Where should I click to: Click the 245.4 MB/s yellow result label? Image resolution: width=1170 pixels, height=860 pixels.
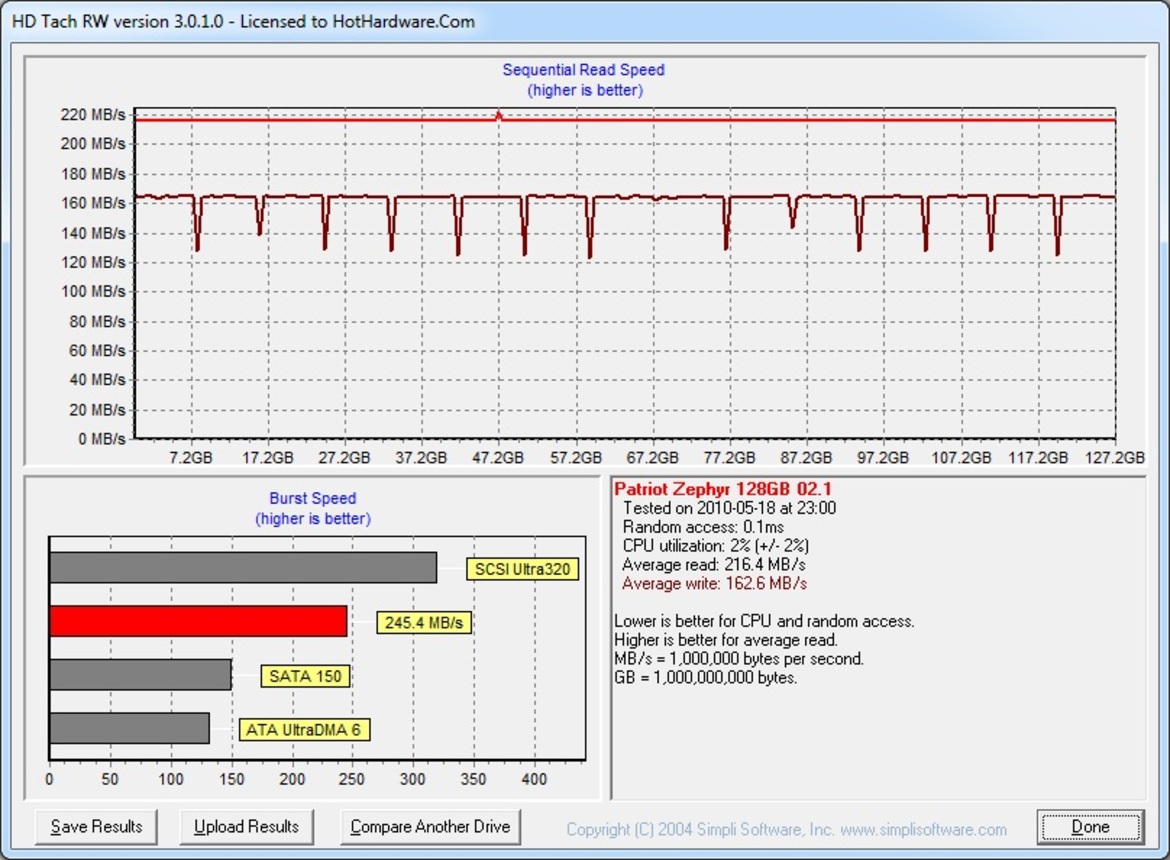pos(424,620)
